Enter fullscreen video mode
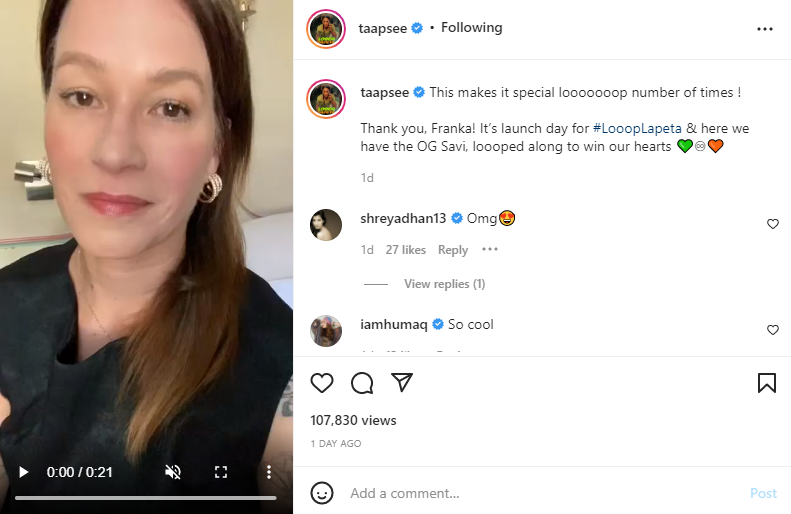 [221, 472]
